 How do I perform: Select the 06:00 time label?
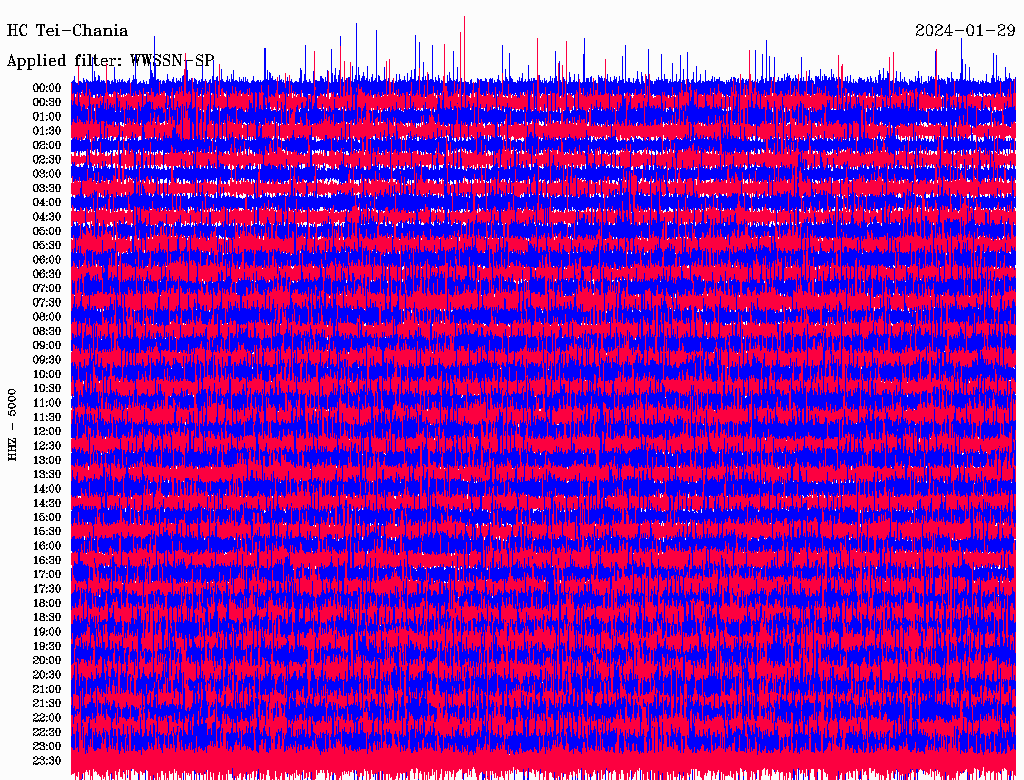(47, 259)
